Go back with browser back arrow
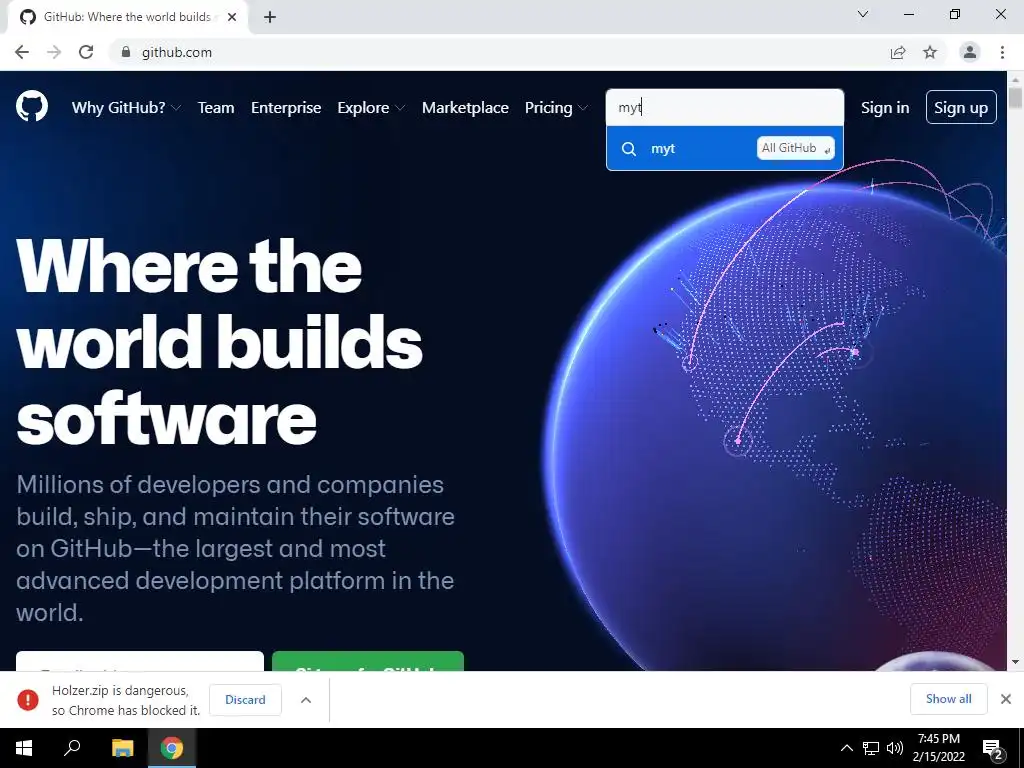 [x=22, y=52]
